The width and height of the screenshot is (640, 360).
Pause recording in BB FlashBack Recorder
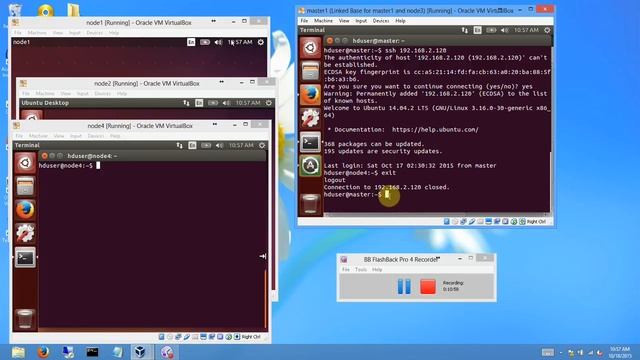coord(404,286)
